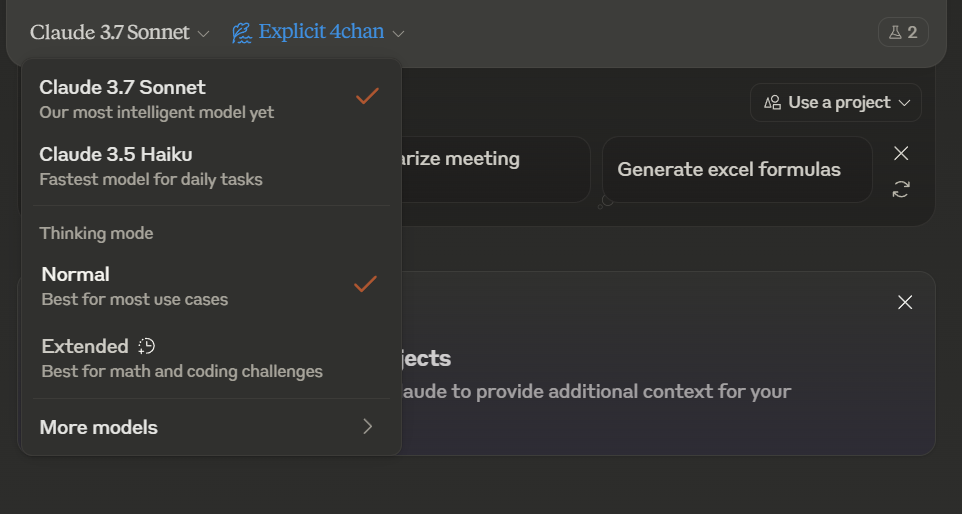Open the Explicit 4chan style dropdown chevron
This screenshot has height=514, width=962.
coord(398,34)
